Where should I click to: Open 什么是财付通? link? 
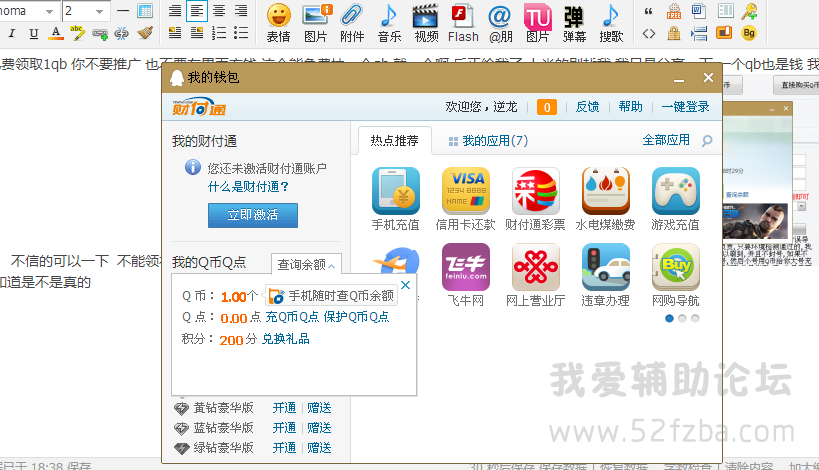tap(248, 186)
